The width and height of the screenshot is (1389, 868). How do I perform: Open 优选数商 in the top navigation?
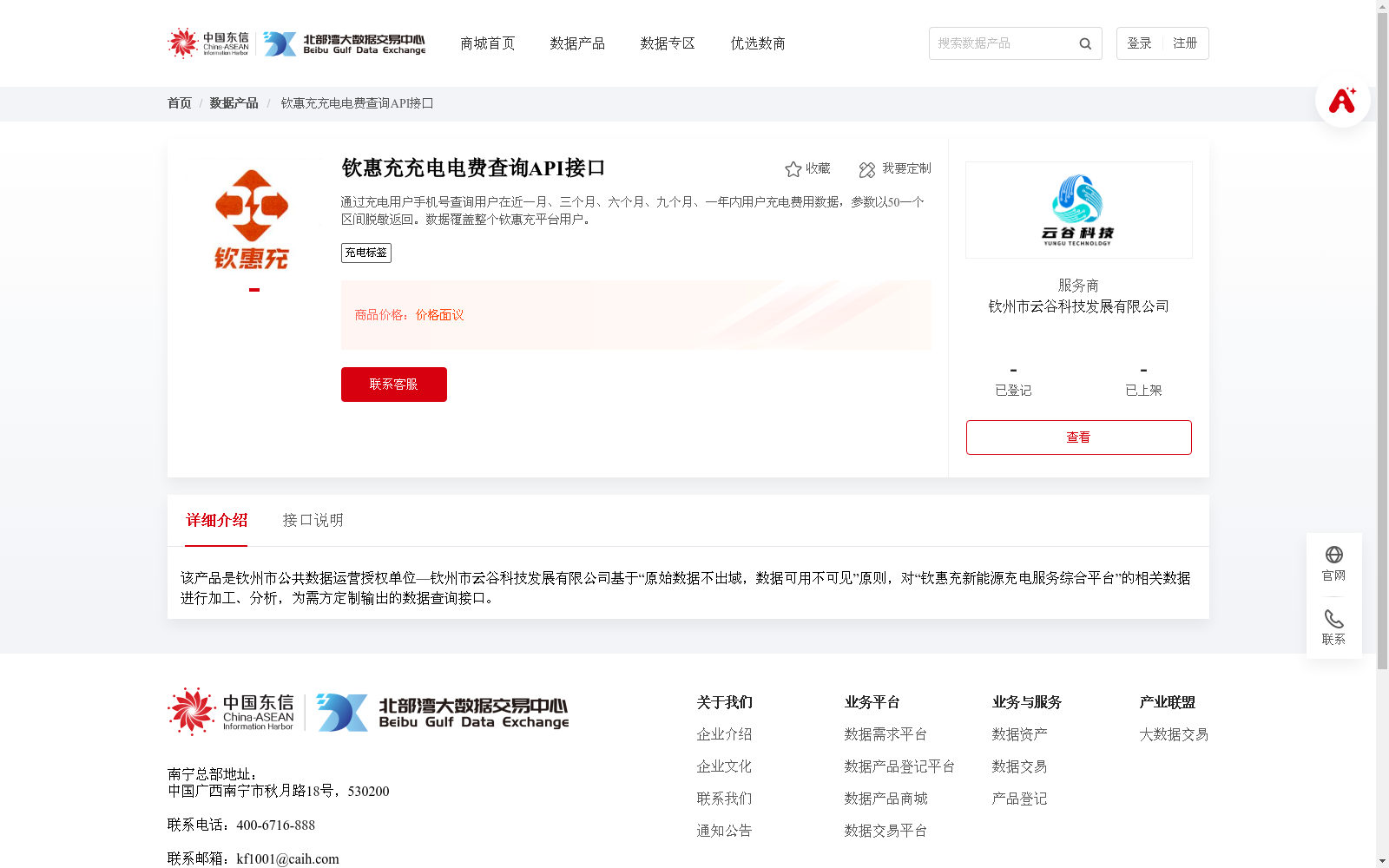click(x=758, y=43)
